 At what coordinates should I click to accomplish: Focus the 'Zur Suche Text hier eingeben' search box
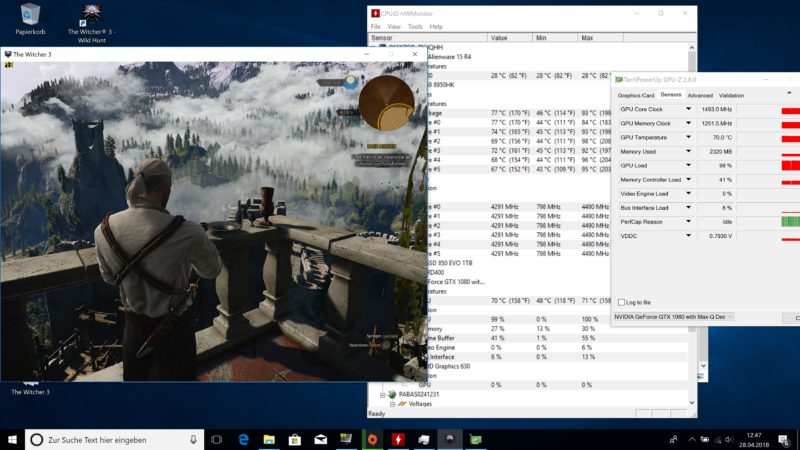[114, 439]
